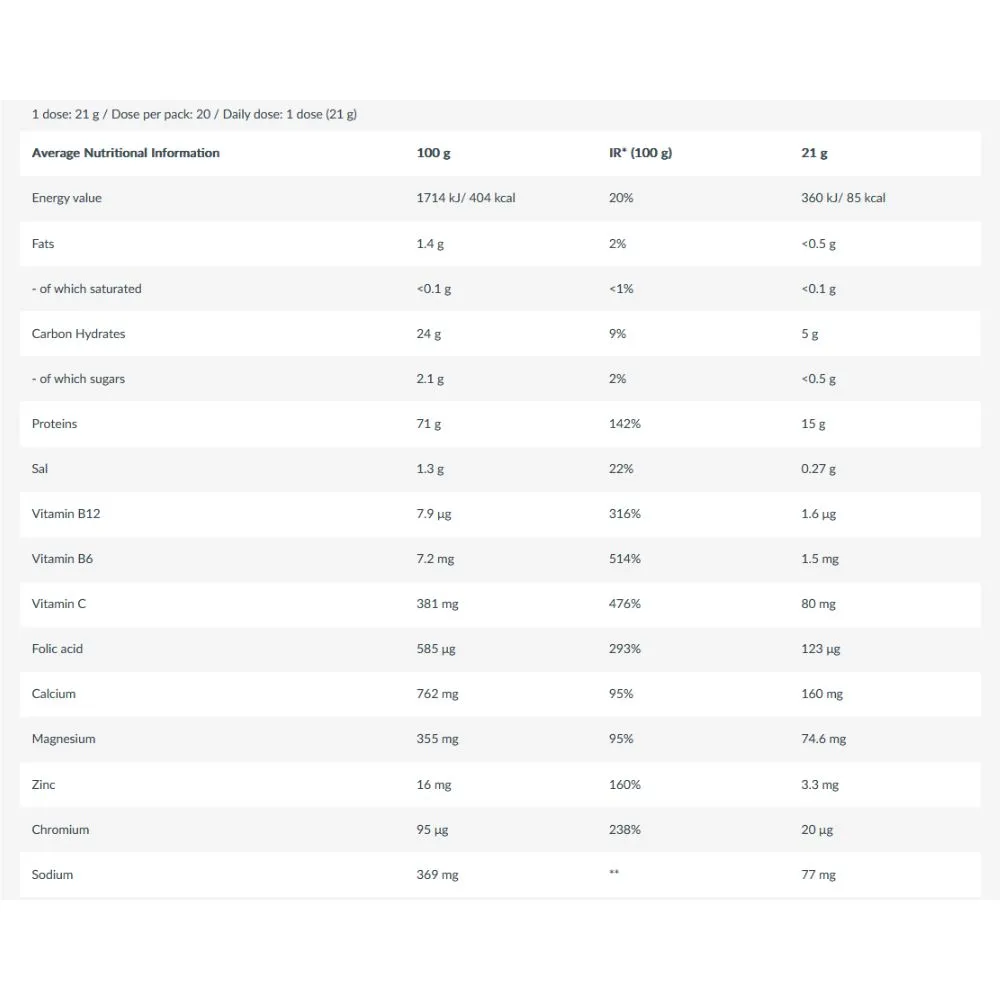Select the '100 g' column header
Screen dimensions: 1000x1000
tap(434, 153)
